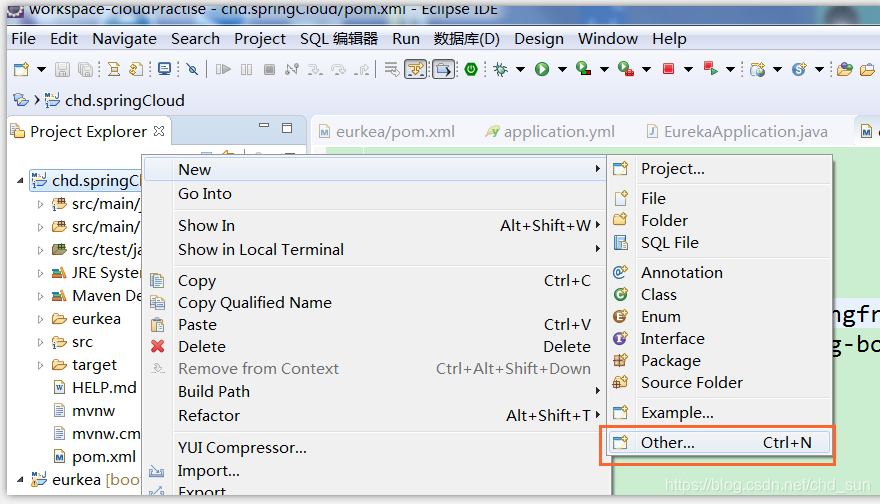880x504 pixels.
Task: Click the Save All toolbar icon
Action: pyautogui.click(x=85, y=69)
